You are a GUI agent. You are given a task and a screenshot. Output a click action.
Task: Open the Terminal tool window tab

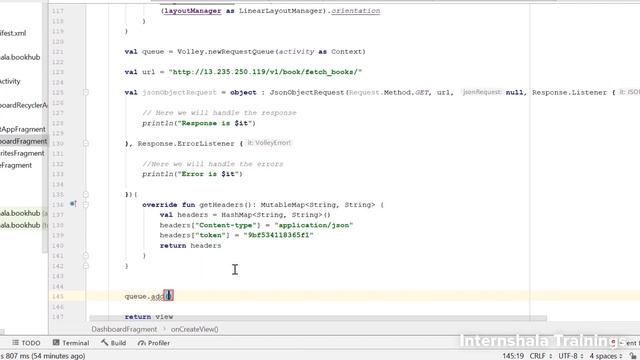tap(71, 343)
